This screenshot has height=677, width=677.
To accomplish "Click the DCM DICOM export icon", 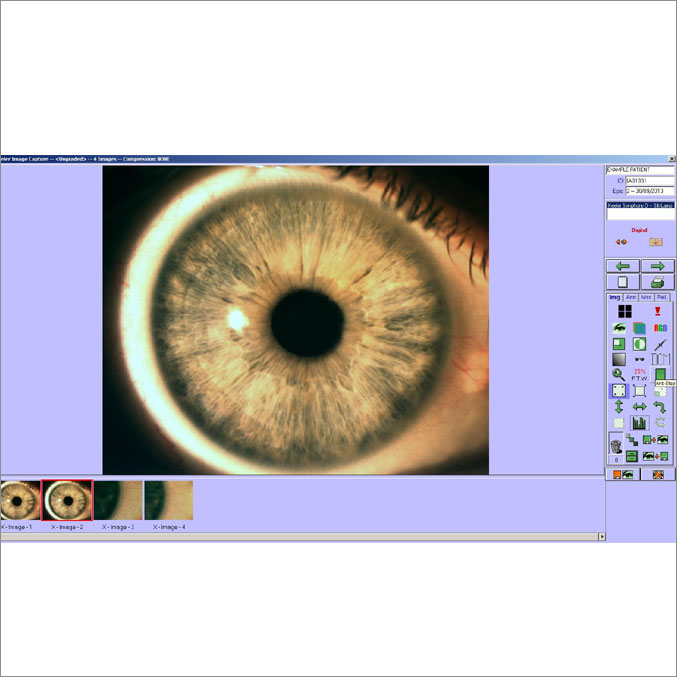I will pos(660,359).
